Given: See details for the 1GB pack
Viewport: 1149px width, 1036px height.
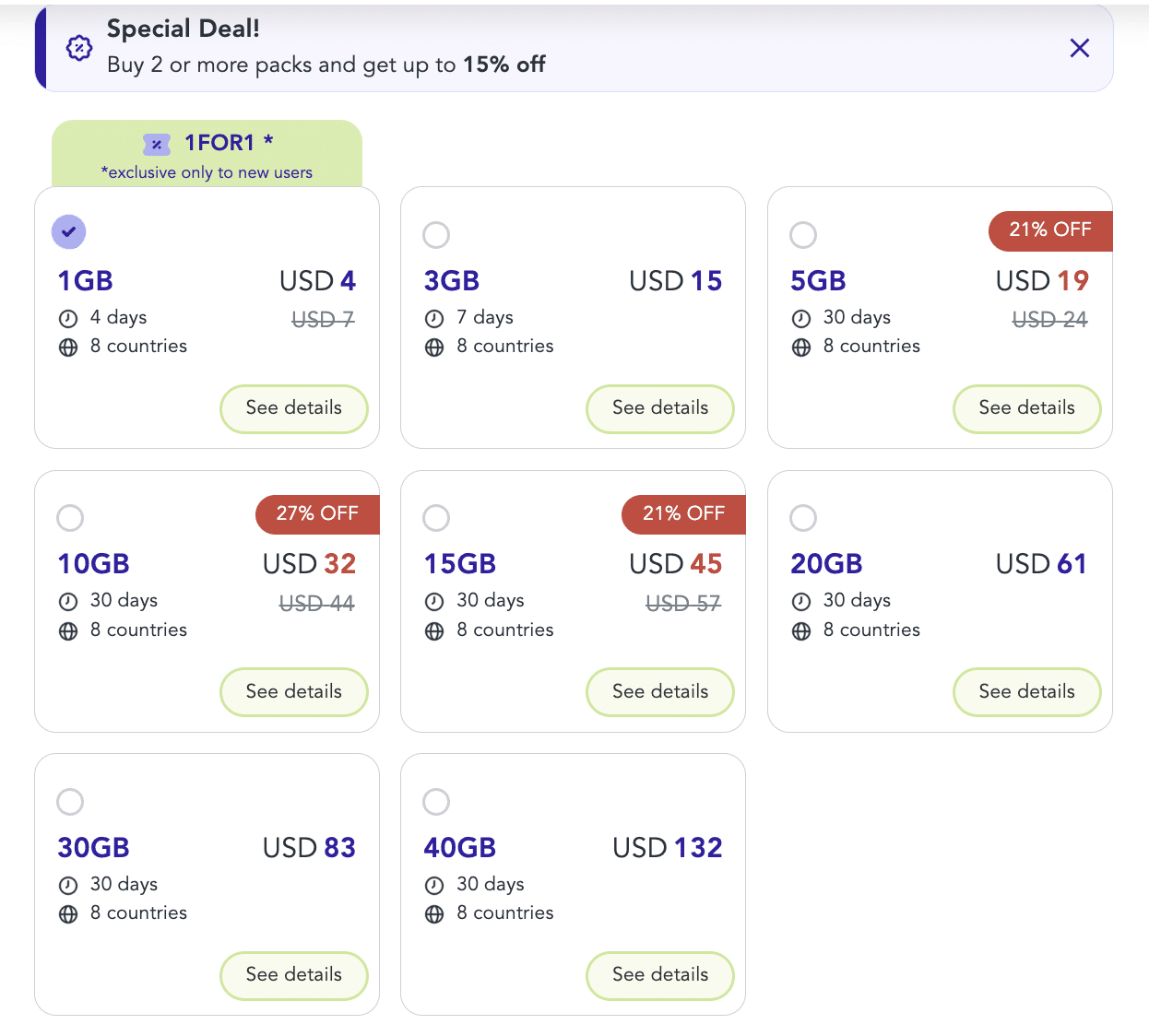Looking at the screenshot, I should click(x=293, y=408).
